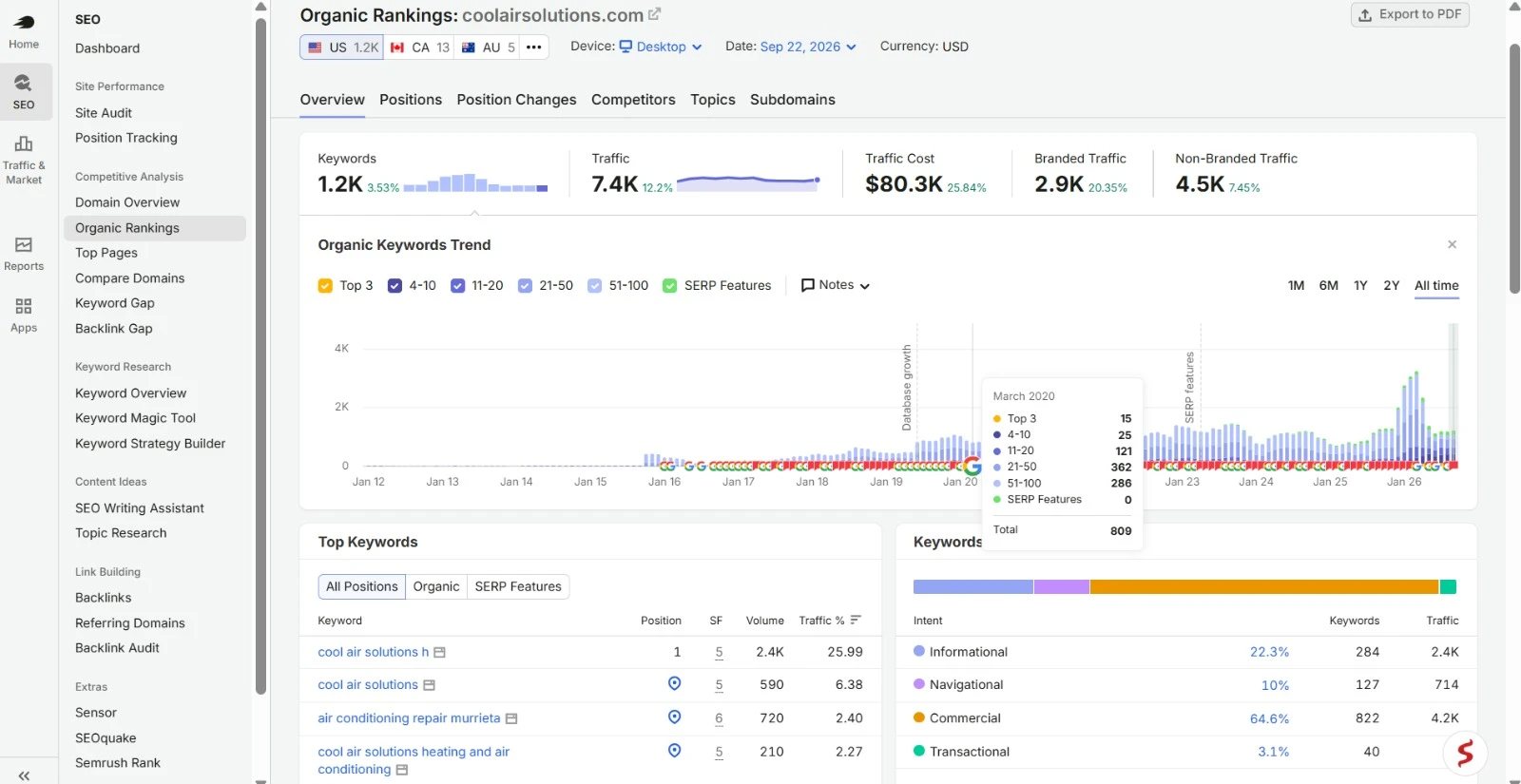Open SERP snapshot icon for cool air solutions h
The height and width of the screenshot is (784, 1521).
[439, 653]
